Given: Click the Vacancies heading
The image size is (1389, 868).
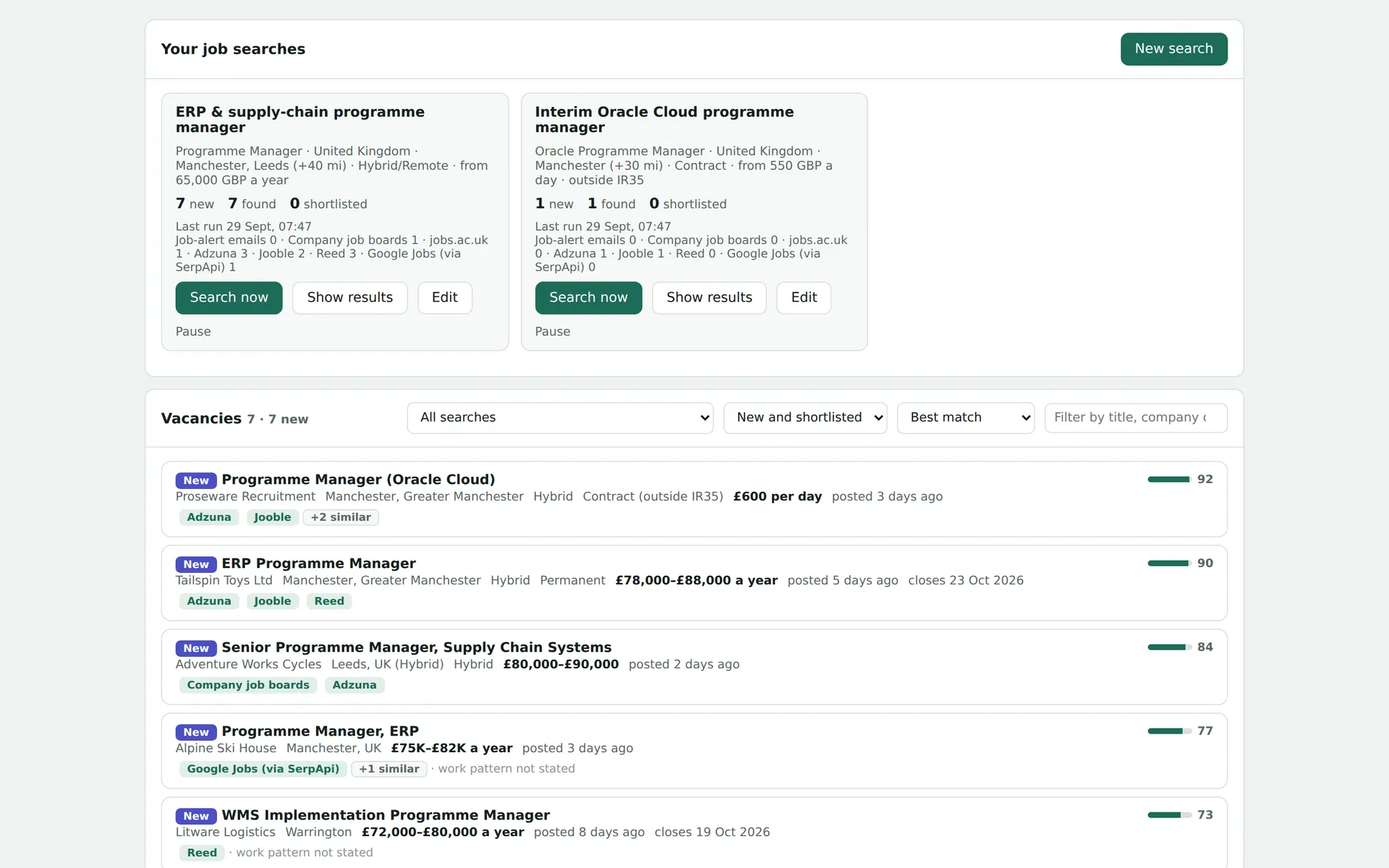Looking at the screenshot, I should click(201, 418).
